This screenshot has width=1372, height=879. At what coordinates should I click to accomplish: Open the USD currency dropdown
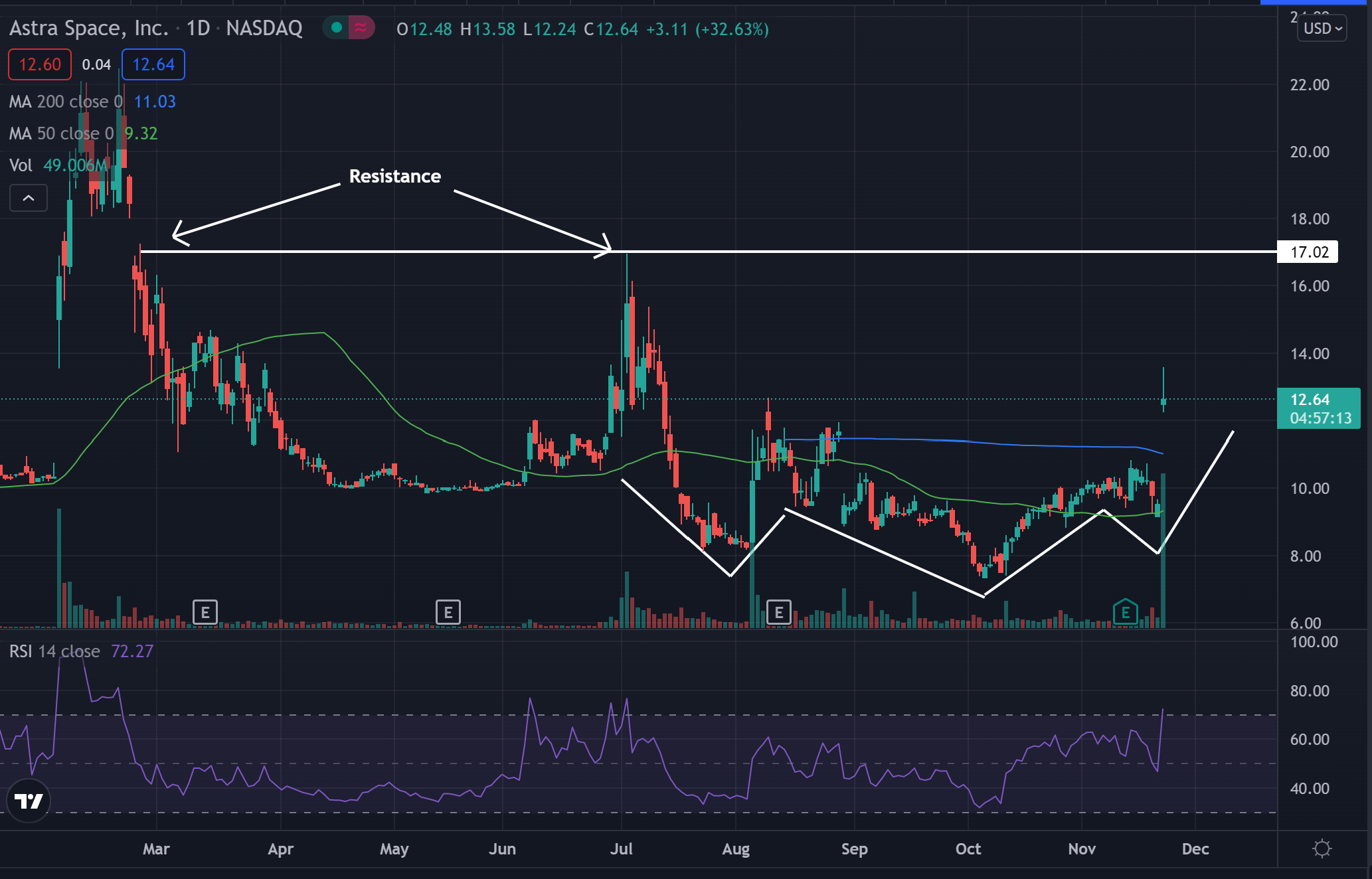1322,29
